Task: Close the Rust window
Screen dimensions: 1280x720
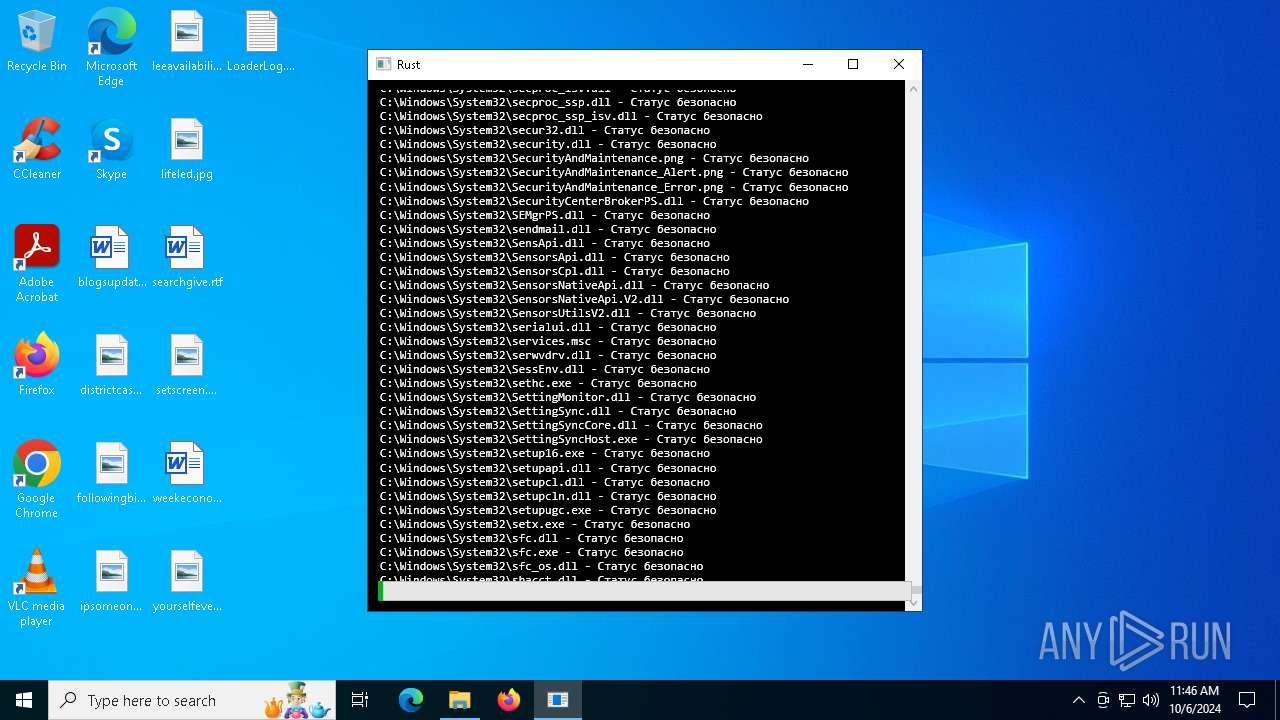Action: point(899,64)
